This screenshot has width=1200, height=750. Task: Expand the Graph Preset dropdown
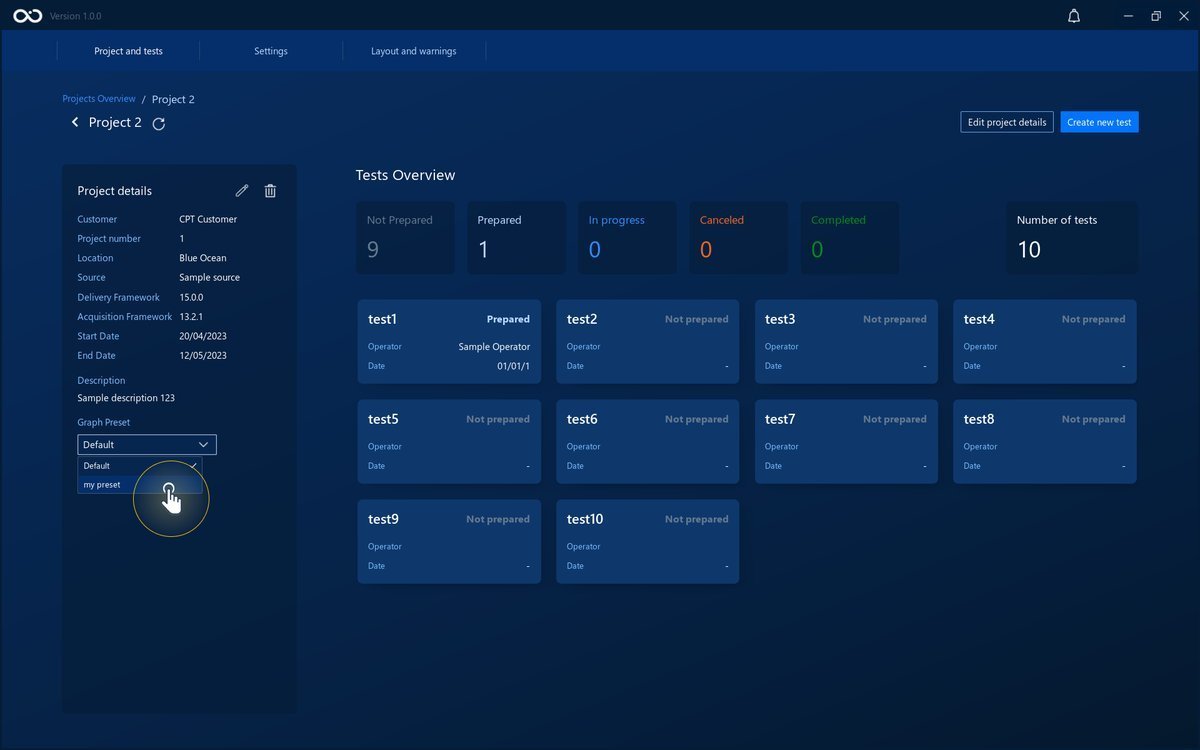[x=147, y=444]
